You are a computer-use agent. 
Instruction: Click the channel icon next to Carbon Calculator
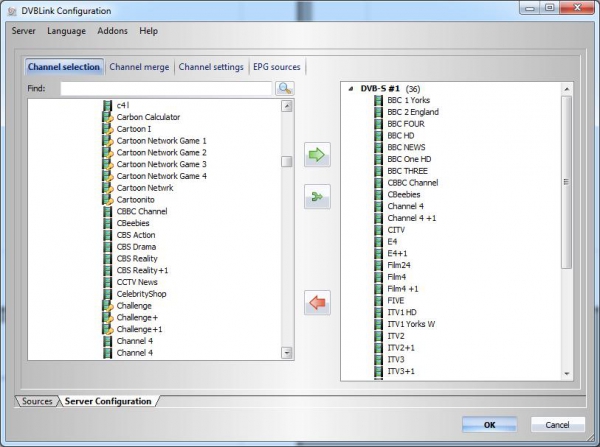108,117
